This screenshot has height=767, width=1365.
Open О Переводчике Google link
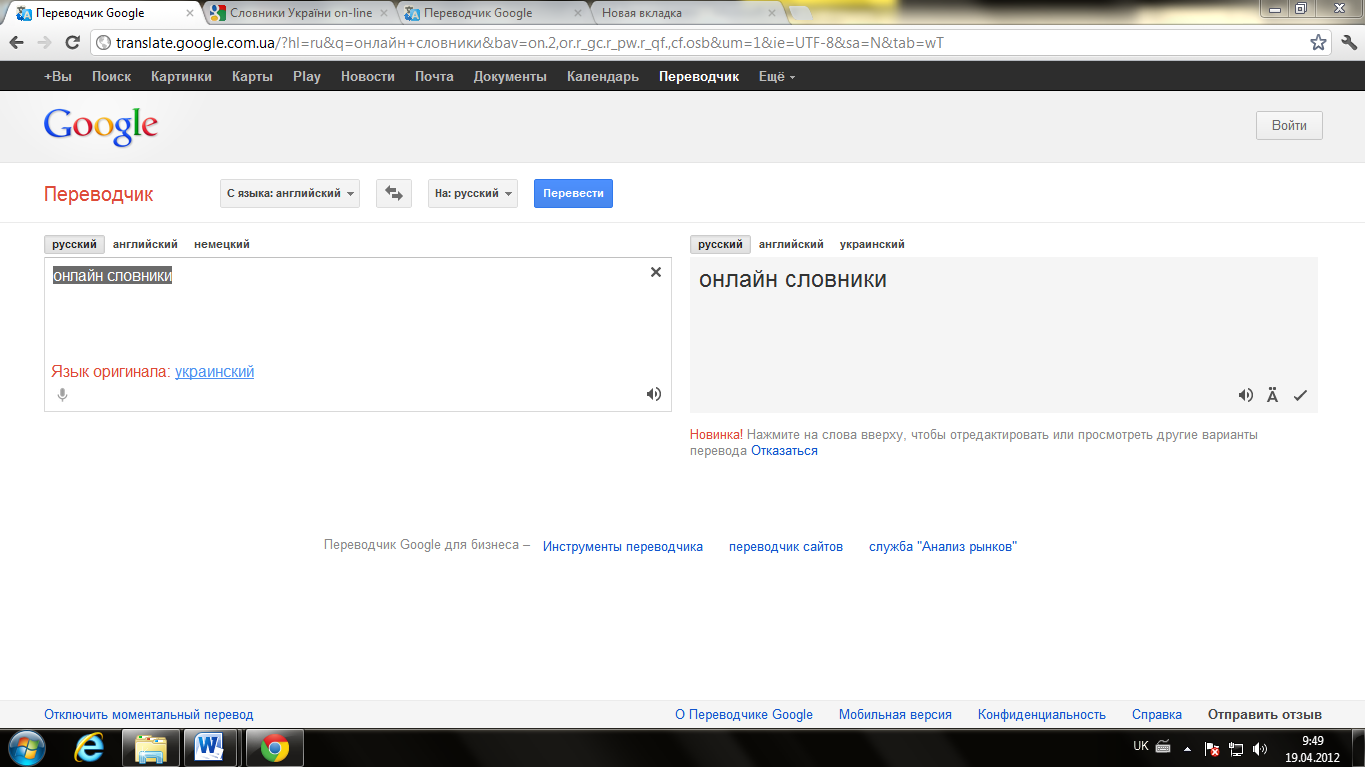tap(744, 715)
